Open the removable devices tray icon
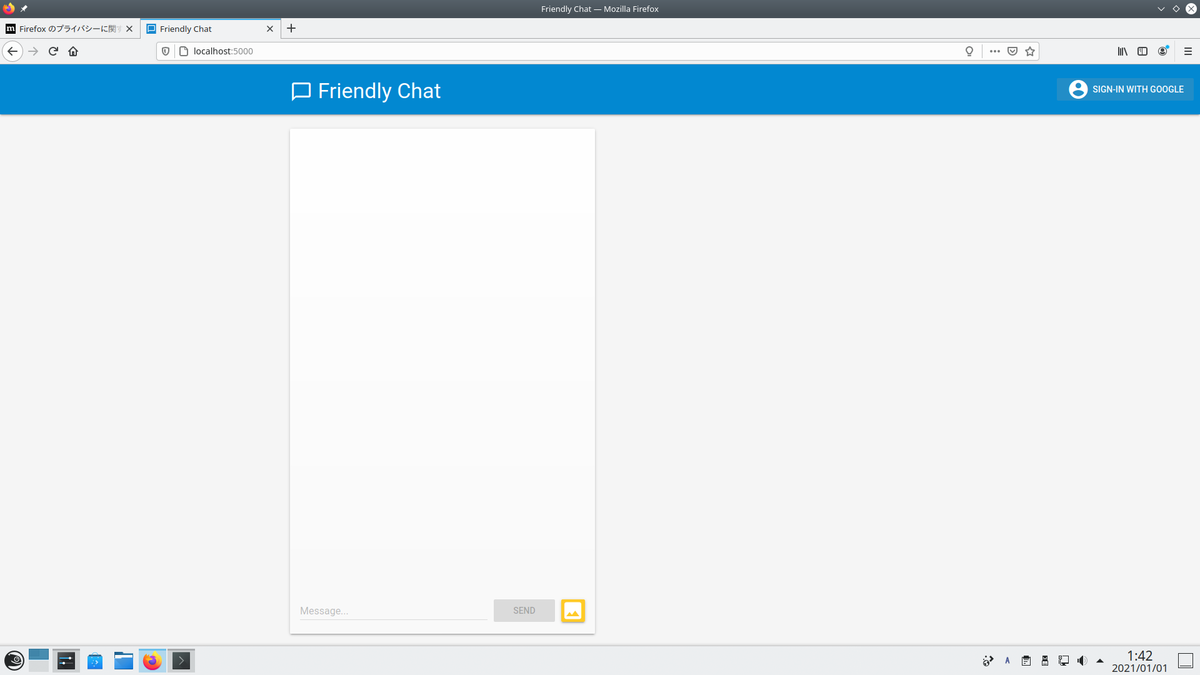 1045,660
